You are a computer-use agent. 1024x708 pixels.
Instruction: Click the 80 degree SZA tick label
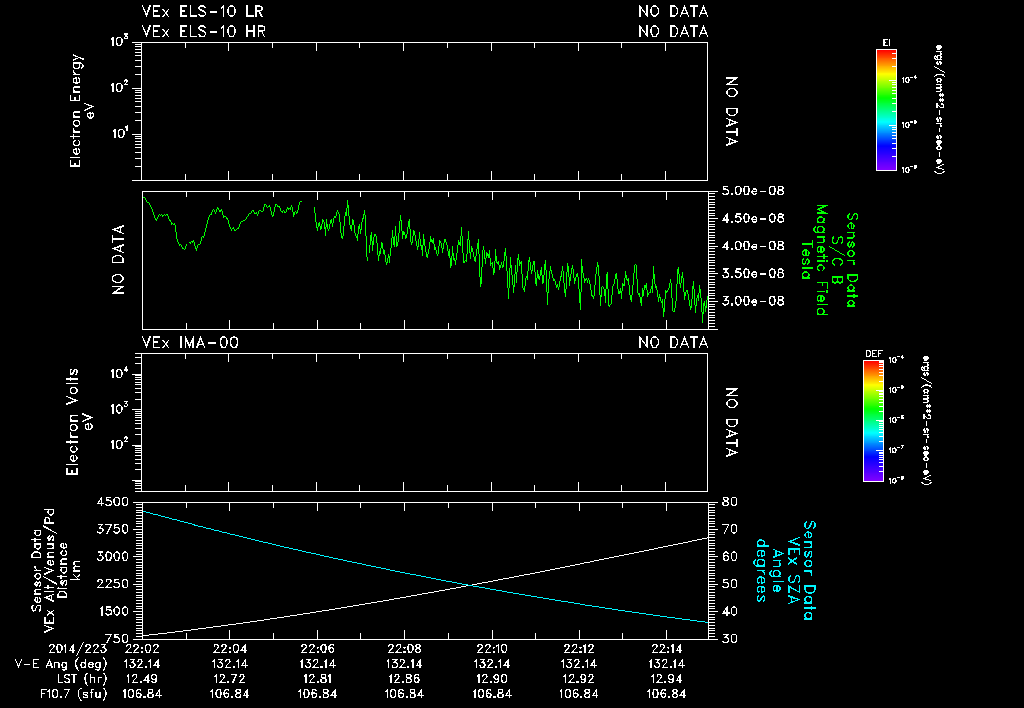[729, 502]
